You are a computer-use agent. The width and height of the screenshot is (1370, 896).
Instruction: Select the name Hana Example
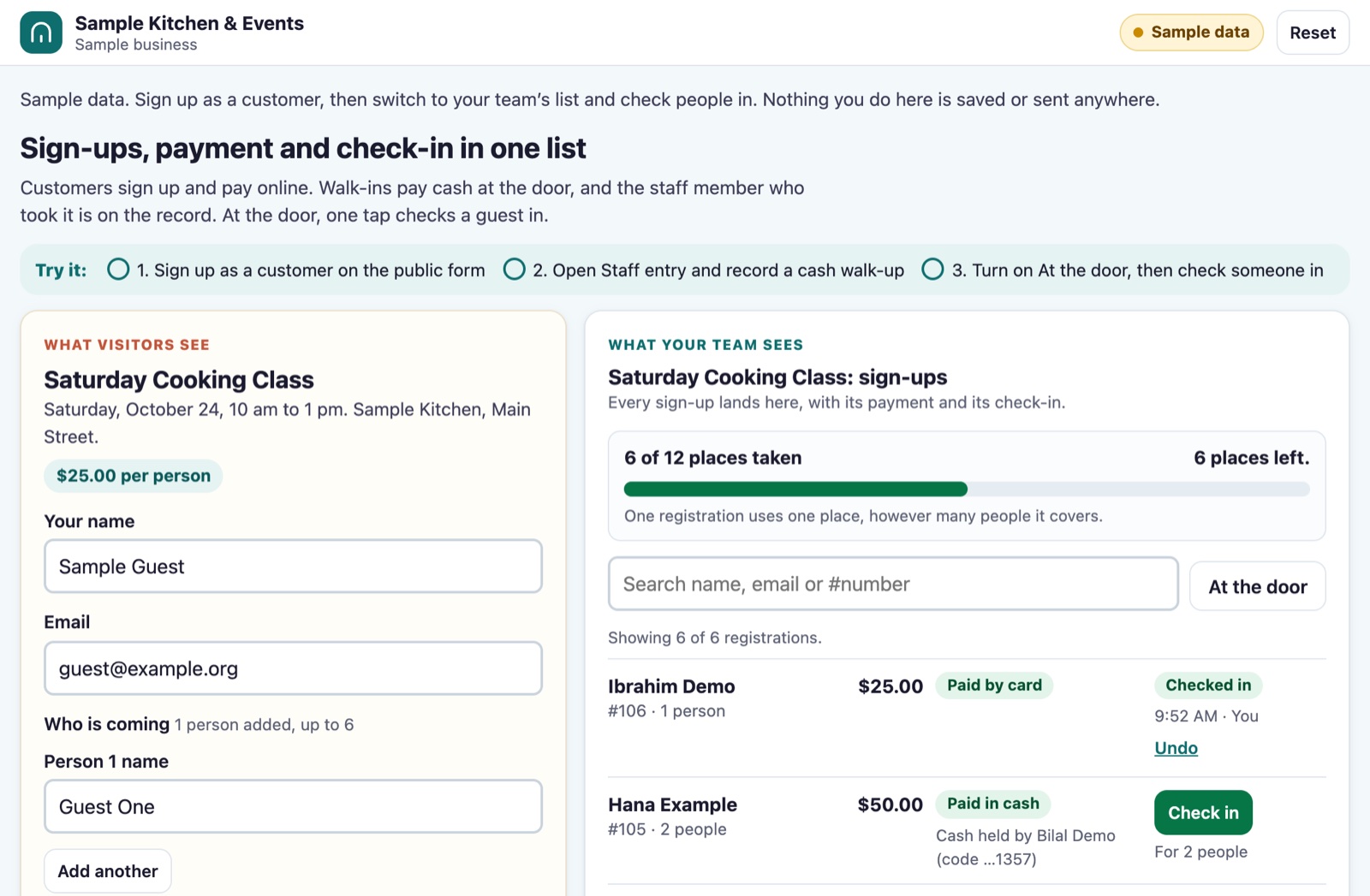point(672,804)
